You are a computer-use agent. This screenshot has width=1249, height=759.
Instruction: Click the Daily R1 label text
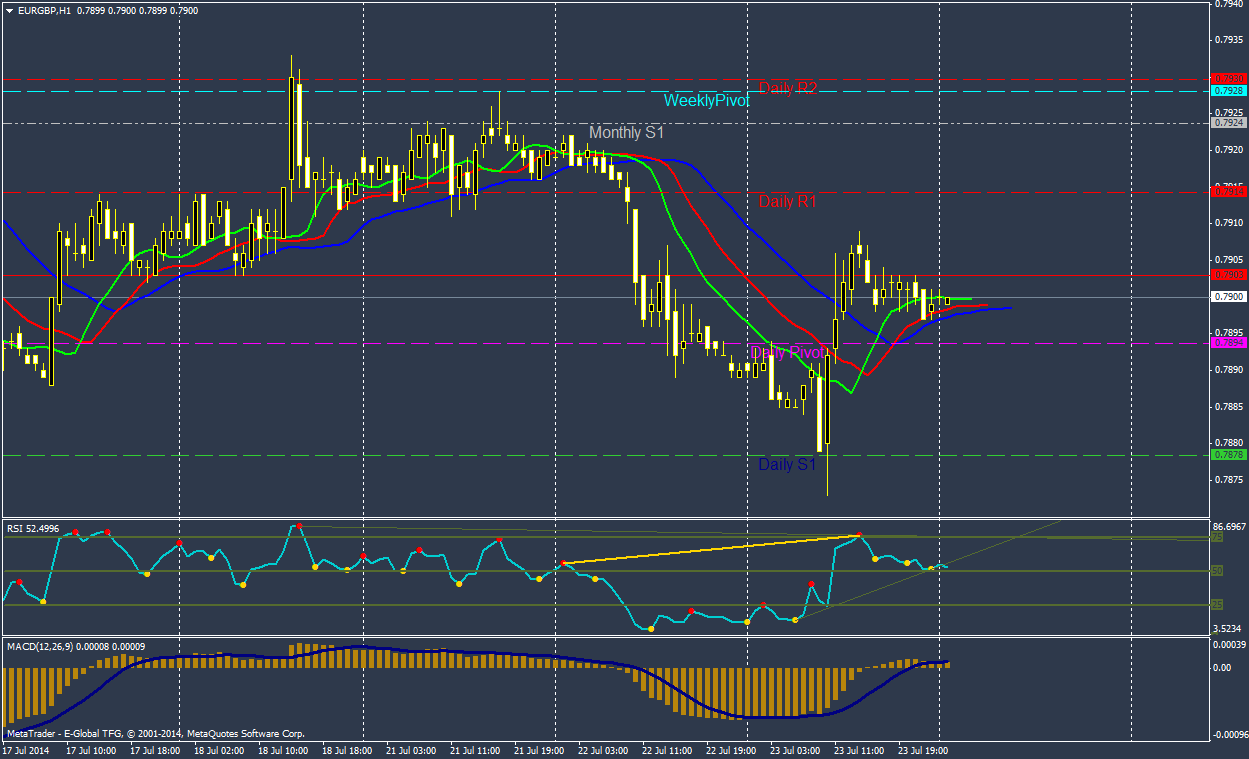click(787, 202)
